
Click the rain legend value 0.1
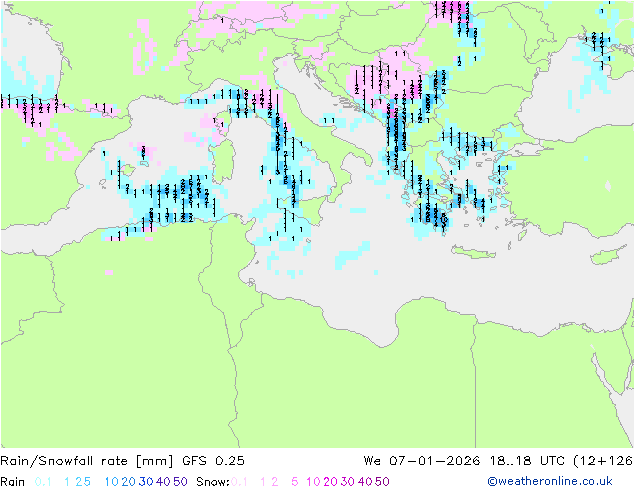[43, 482]
